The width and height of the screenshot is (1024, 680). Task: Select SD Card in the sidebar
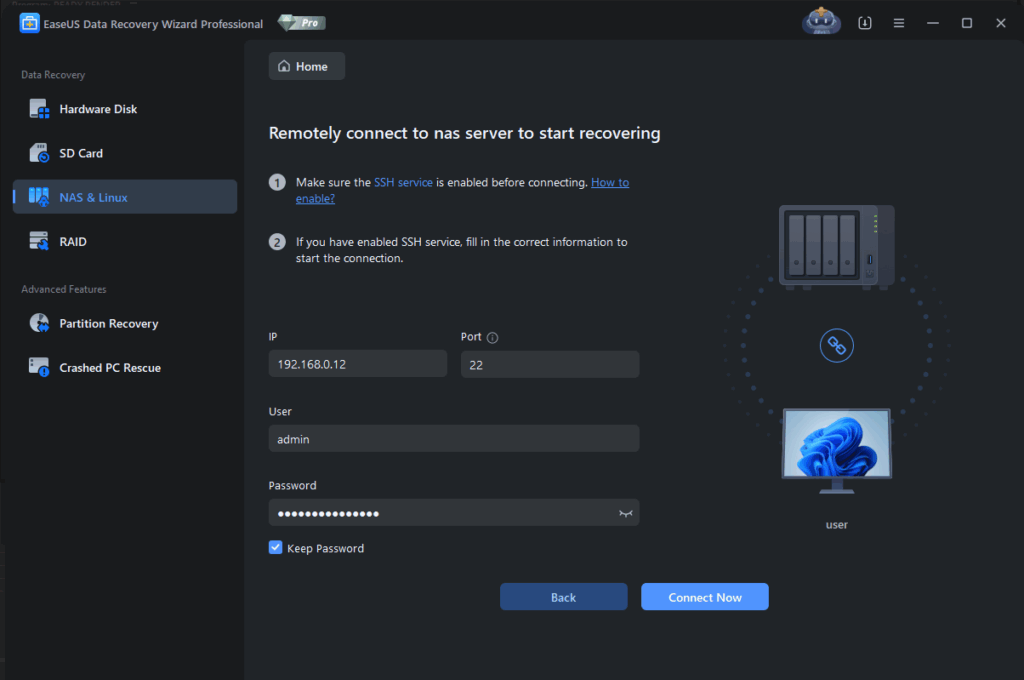(125, 154)
